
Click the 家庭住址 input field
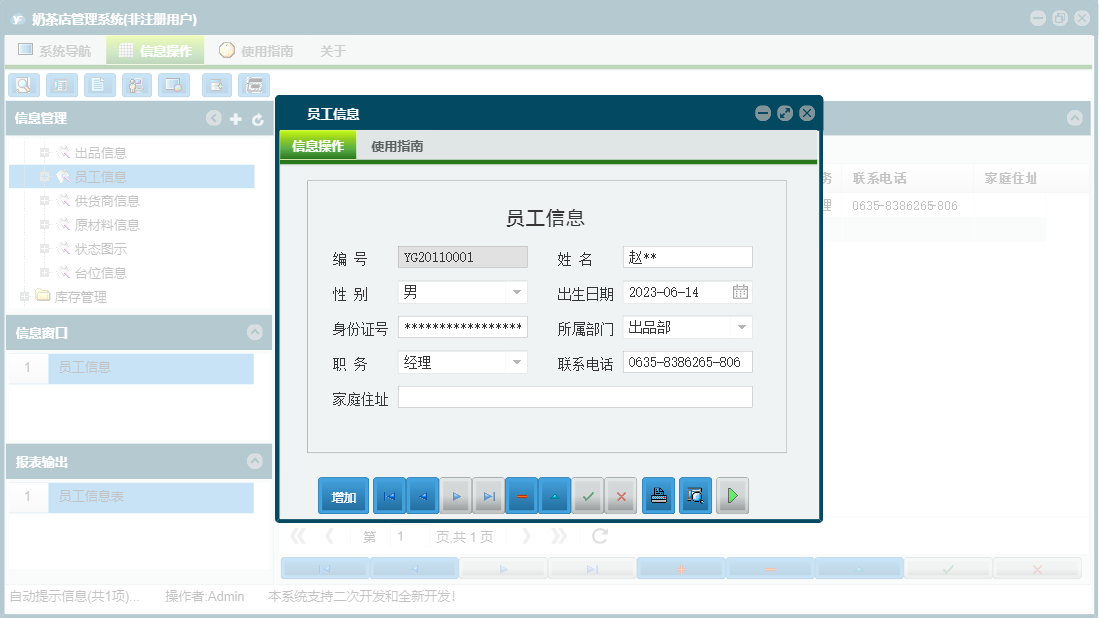coord(575,396)
